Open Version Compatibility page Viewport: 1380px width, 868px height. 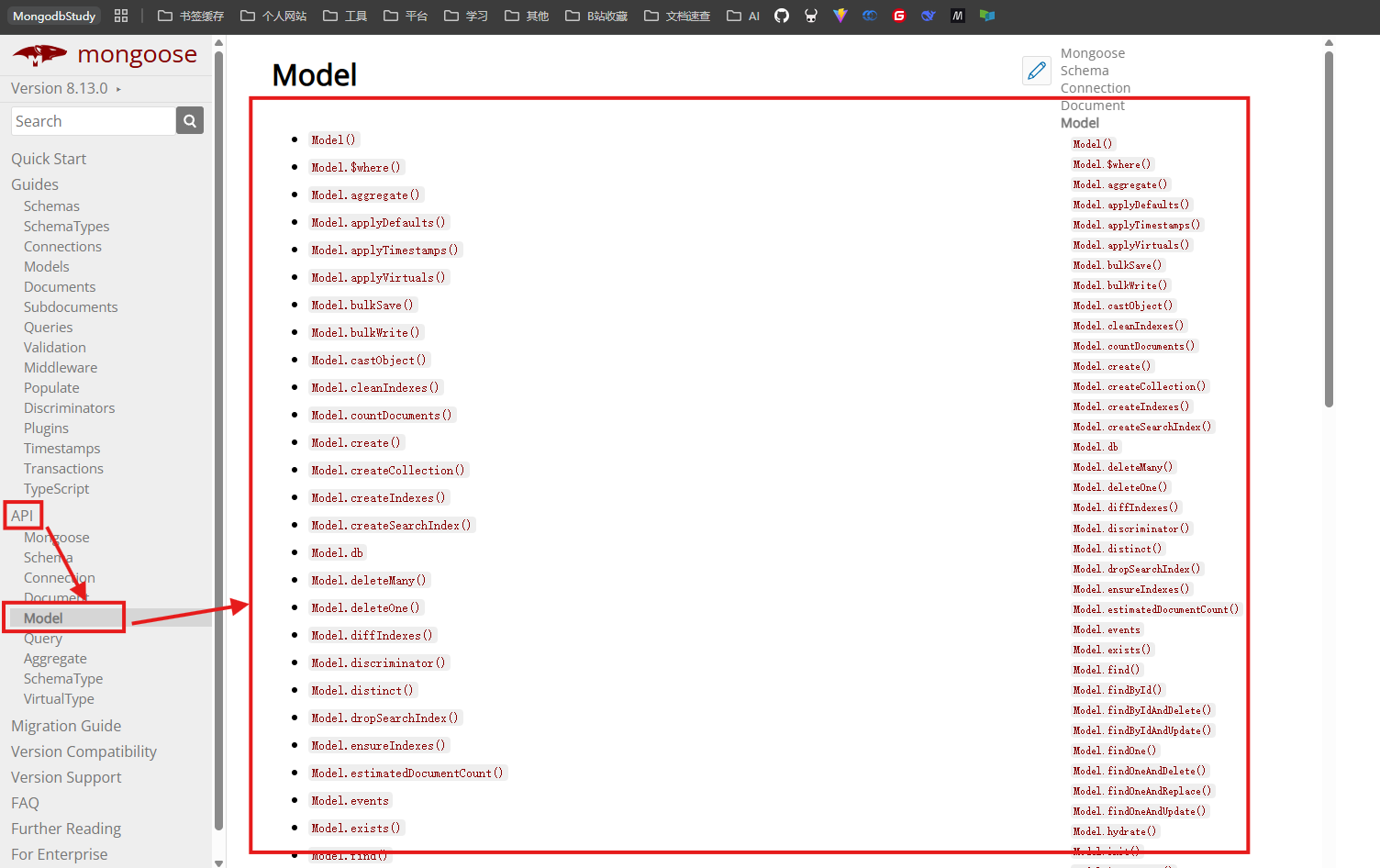coord(83,751)
